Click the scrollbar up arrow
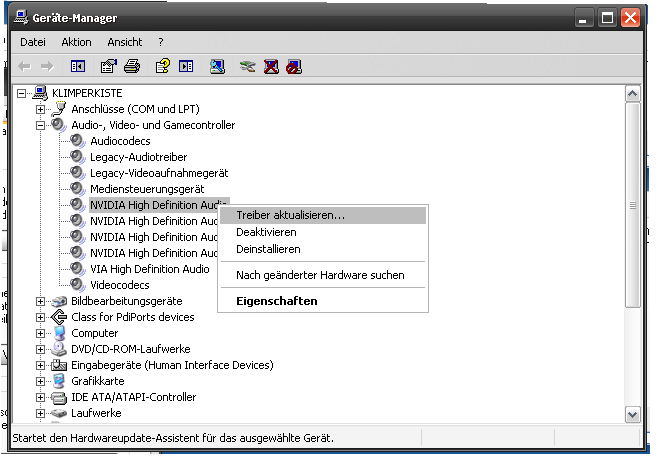Viewport: 660px width, 464px height. click(x=632, y=93)
